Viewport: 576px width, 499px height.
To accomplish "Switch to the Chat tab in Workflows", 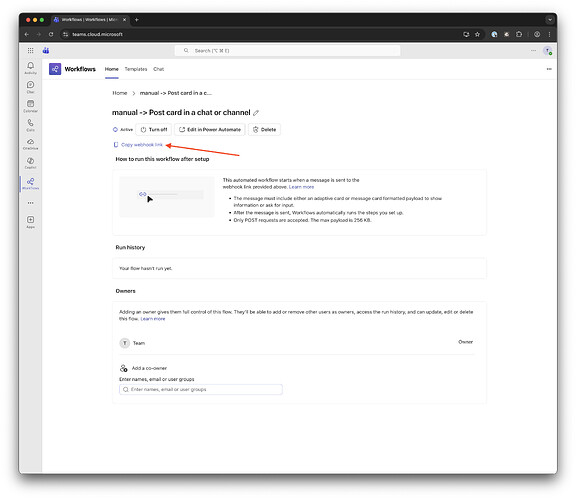I will pos(158,69).
